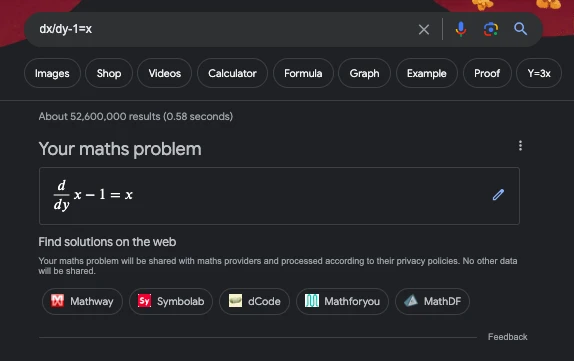Clear the search query with the X icon

pos(424,29)
